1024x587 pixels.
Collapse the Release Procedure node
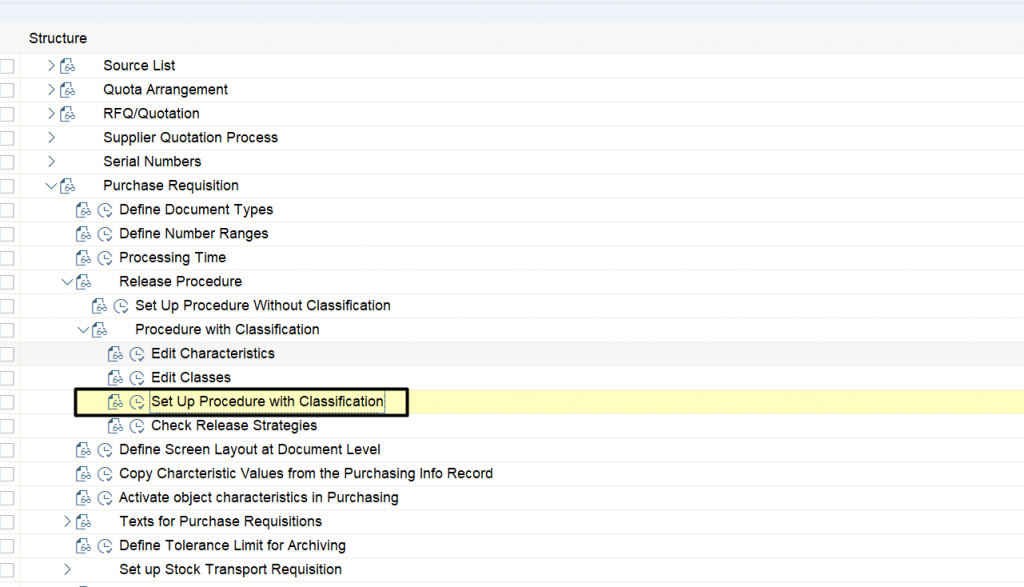(67, 282)
